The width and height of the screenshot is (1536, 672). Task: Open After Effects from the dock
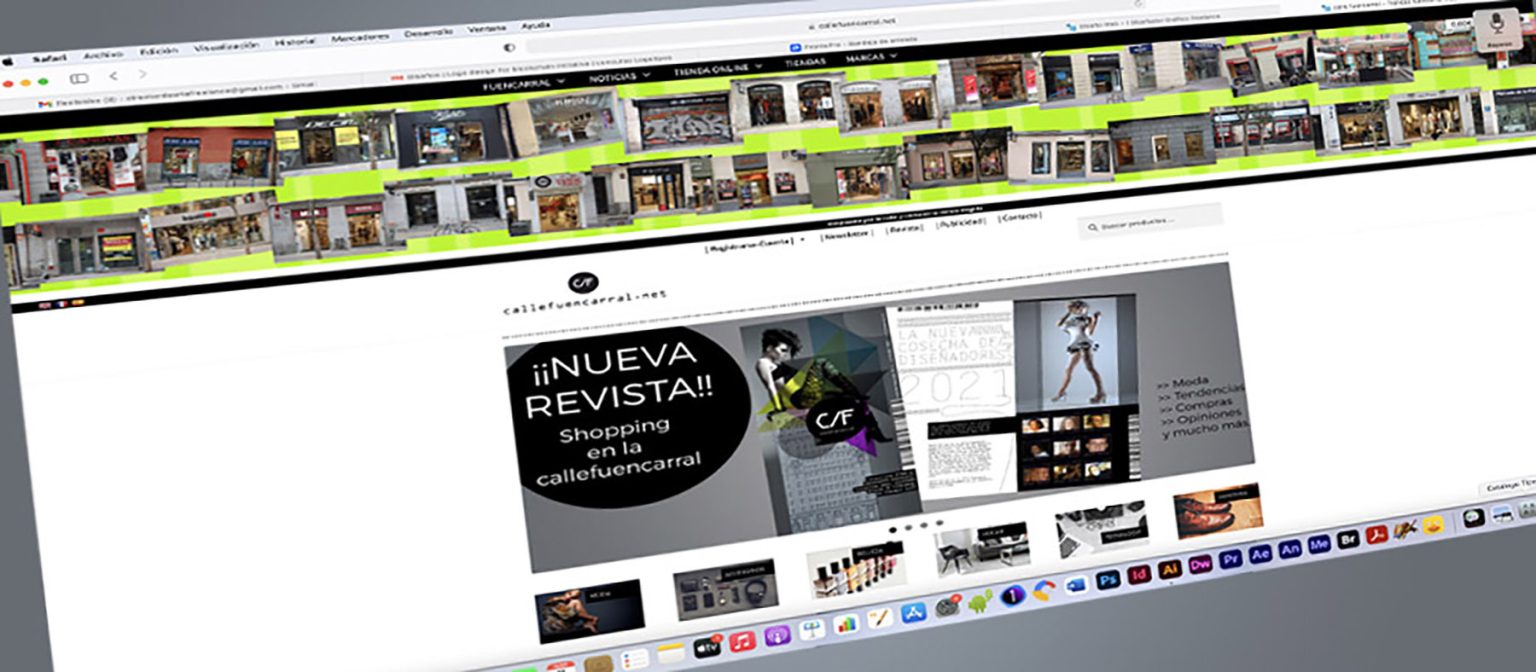(x=1260, y=554)
